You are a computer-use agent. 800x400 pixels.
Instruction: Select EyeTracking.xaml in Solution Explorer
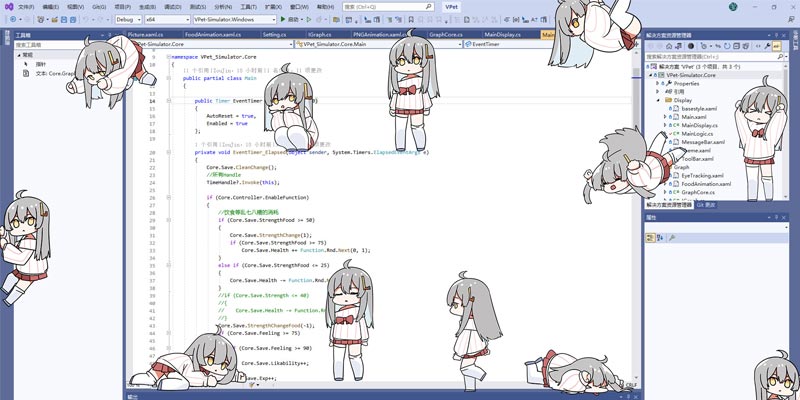(702, 176)
